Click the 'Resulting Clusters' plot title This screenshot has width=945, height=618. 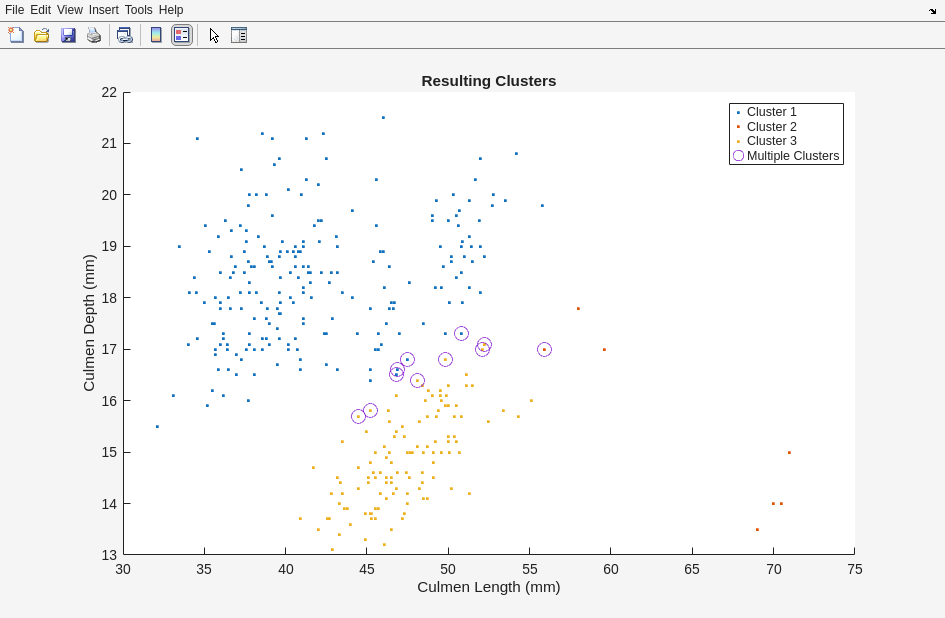tap(488, 81)
